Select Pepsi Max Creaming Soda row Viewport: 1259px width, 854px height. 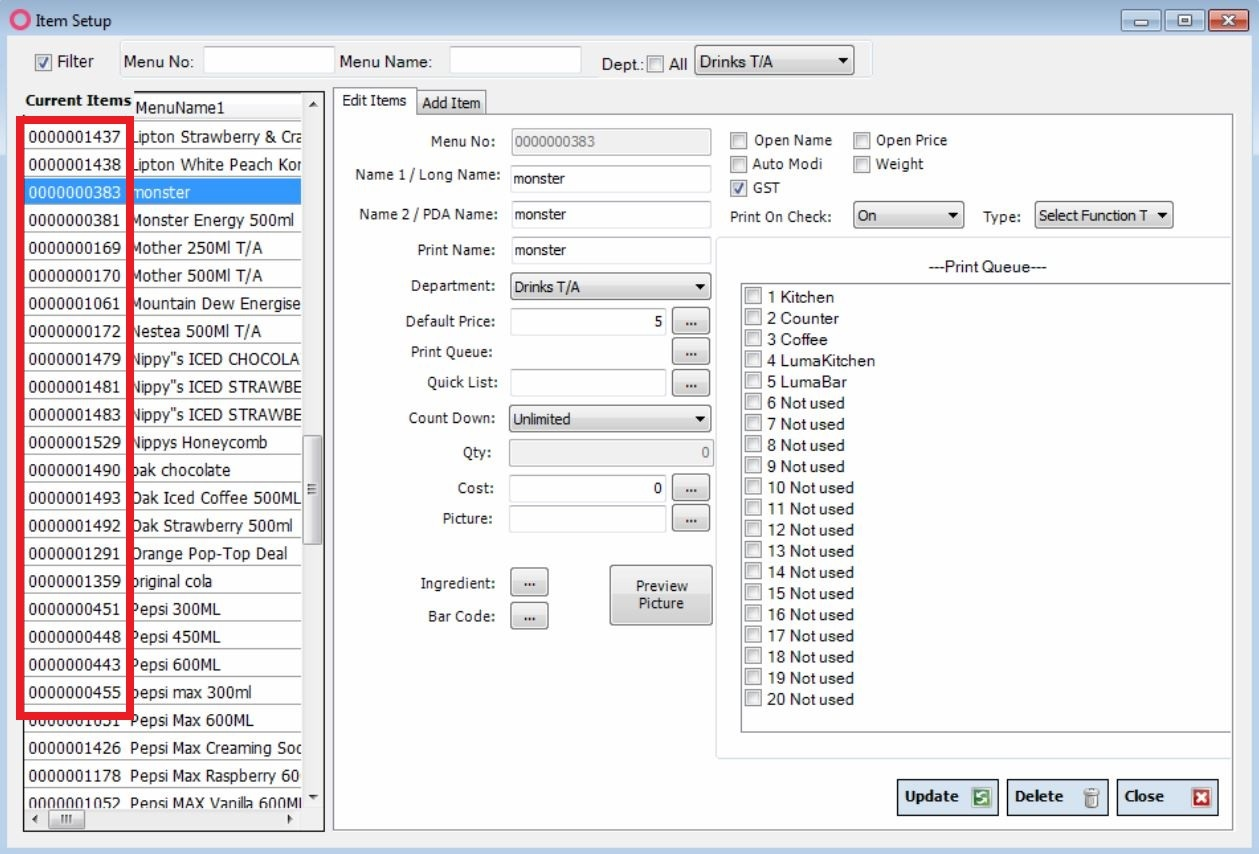162,748
